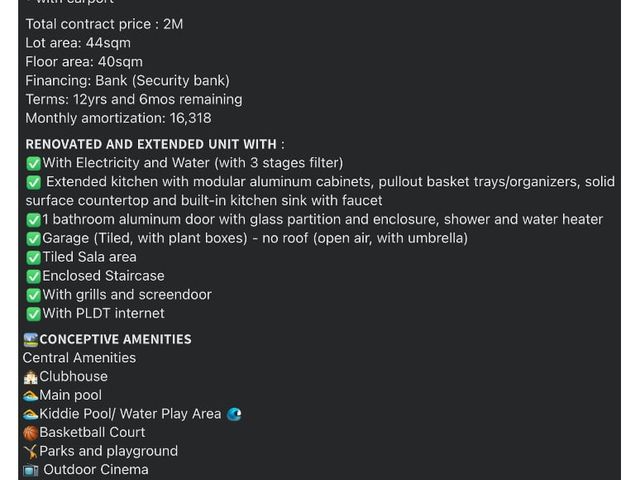Click green checkmark beside Garage line
Viewport: 640px width, 480px height.
pyautogui.click(x=33, y=239)
